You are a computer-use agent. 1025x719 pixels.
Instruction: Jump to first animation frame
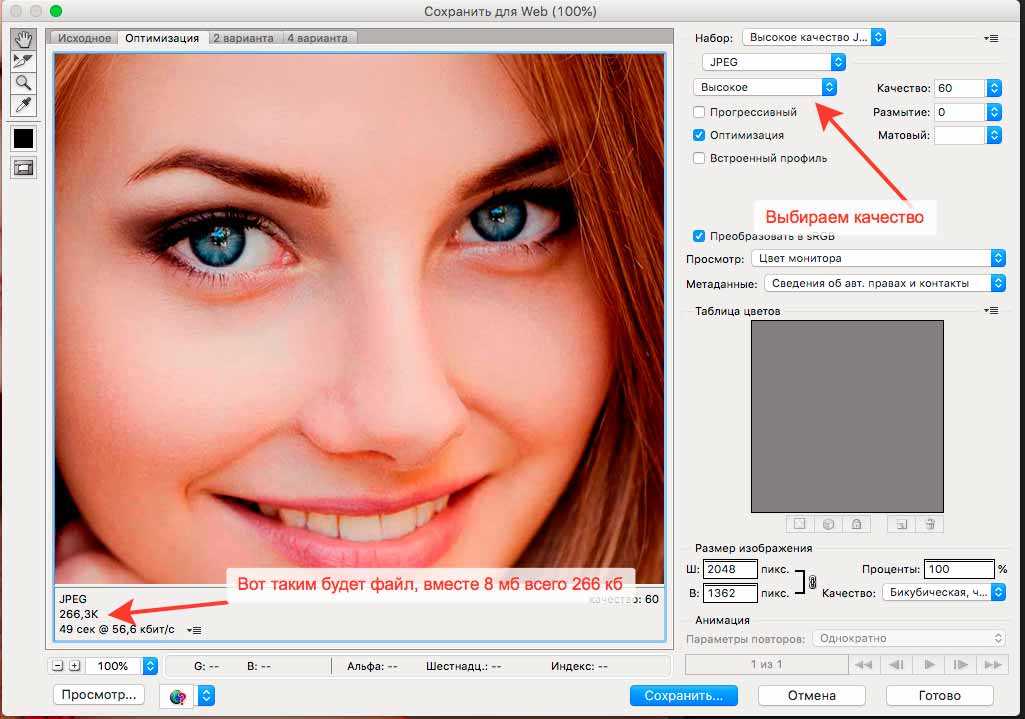(864, 665)
